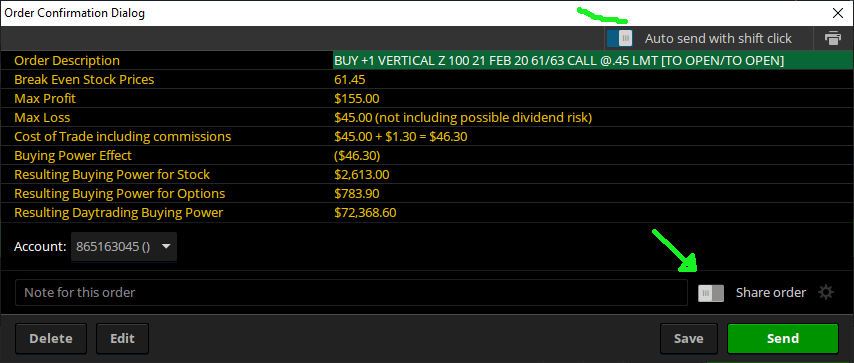This screenshot has height=363, width=854.
Task: Click Resulting Buying Power for Options label
Action: (119, 193)
